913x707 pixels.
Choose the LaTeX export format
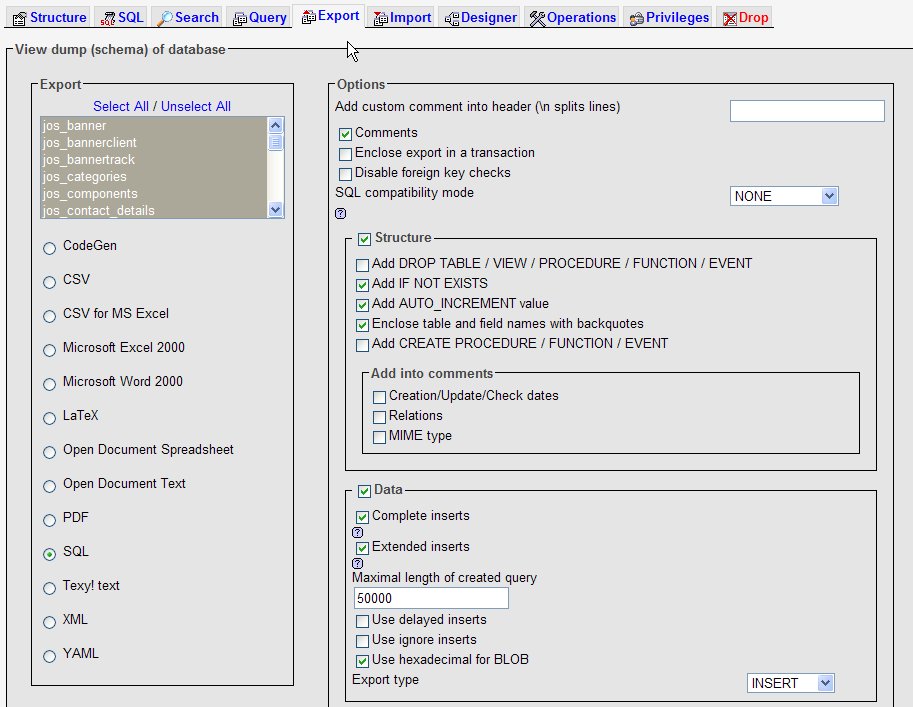[x=49, y=418]
